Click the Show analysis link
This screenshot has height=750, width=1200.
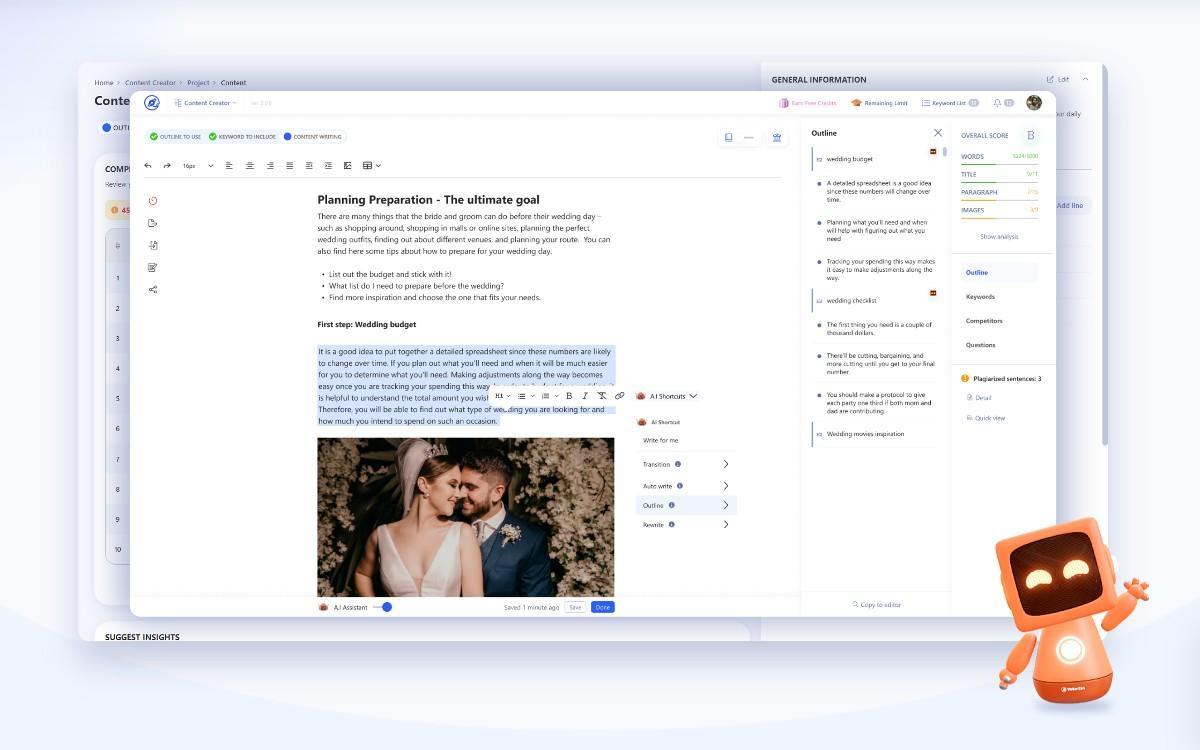click(x=1000, y=236)
